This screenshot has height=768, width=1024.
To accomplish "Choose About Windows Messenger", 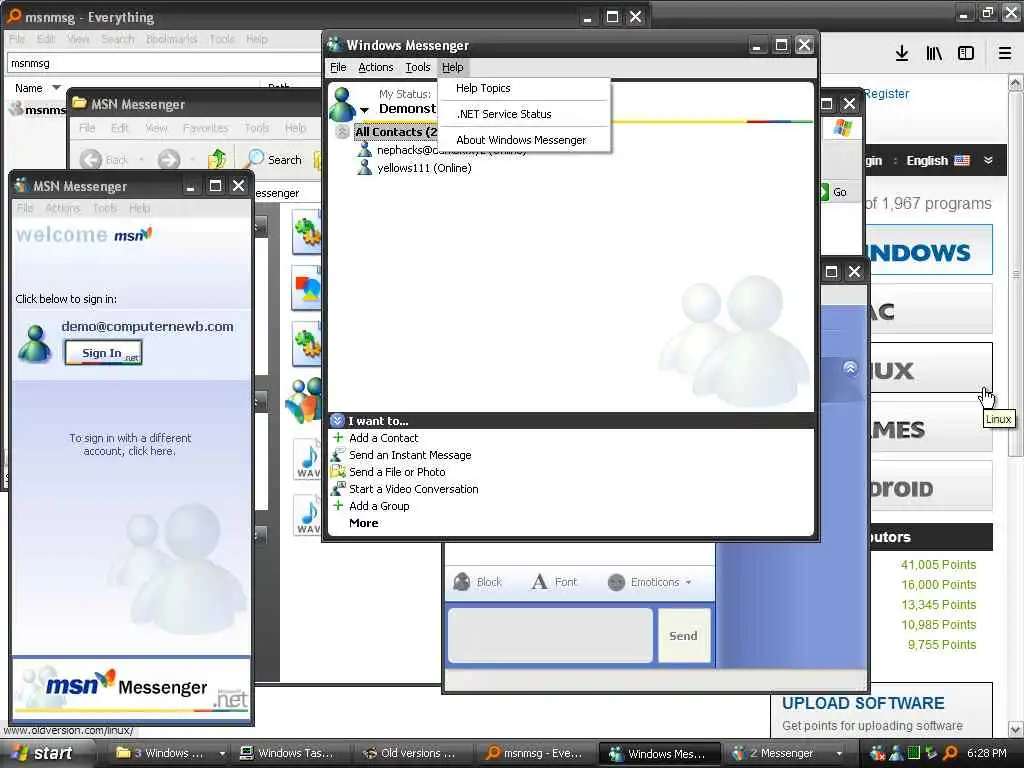I will [520, 140].
